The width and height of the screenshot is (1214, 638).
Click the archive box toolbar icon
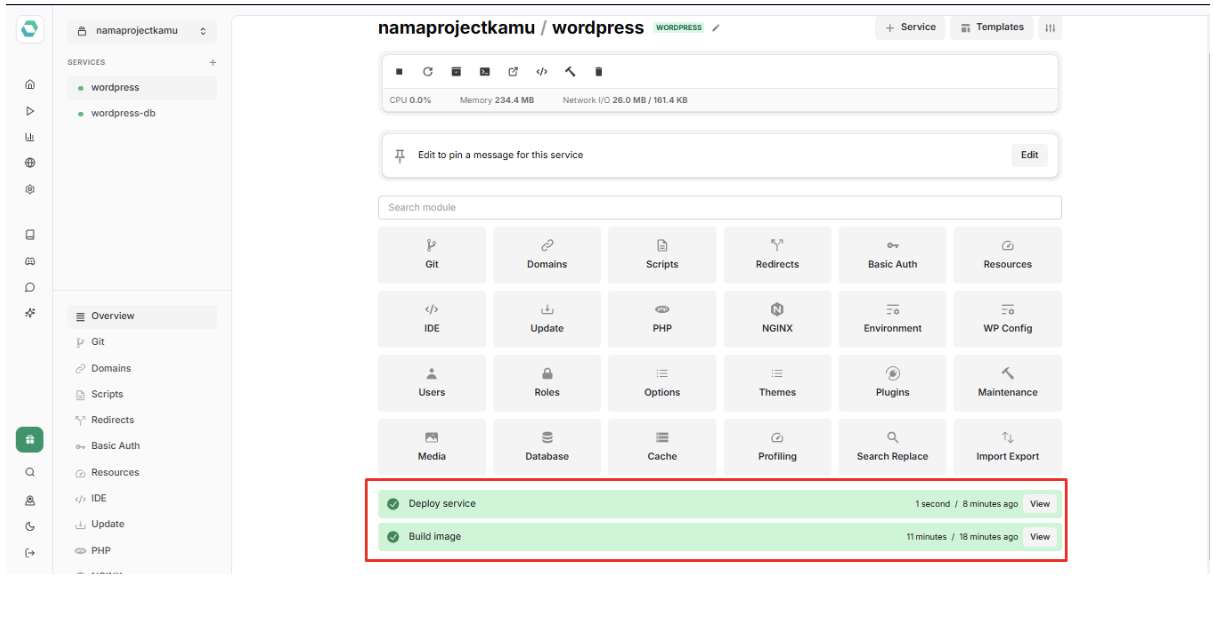(456, 72)
